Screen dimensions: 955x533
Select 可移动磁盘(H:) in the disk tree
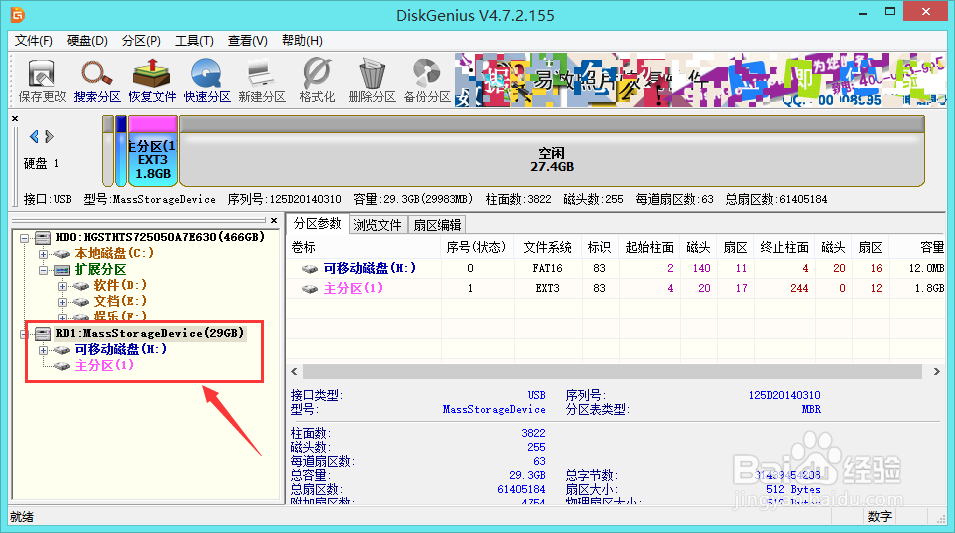pyautogui.click(x=121, y=349)
